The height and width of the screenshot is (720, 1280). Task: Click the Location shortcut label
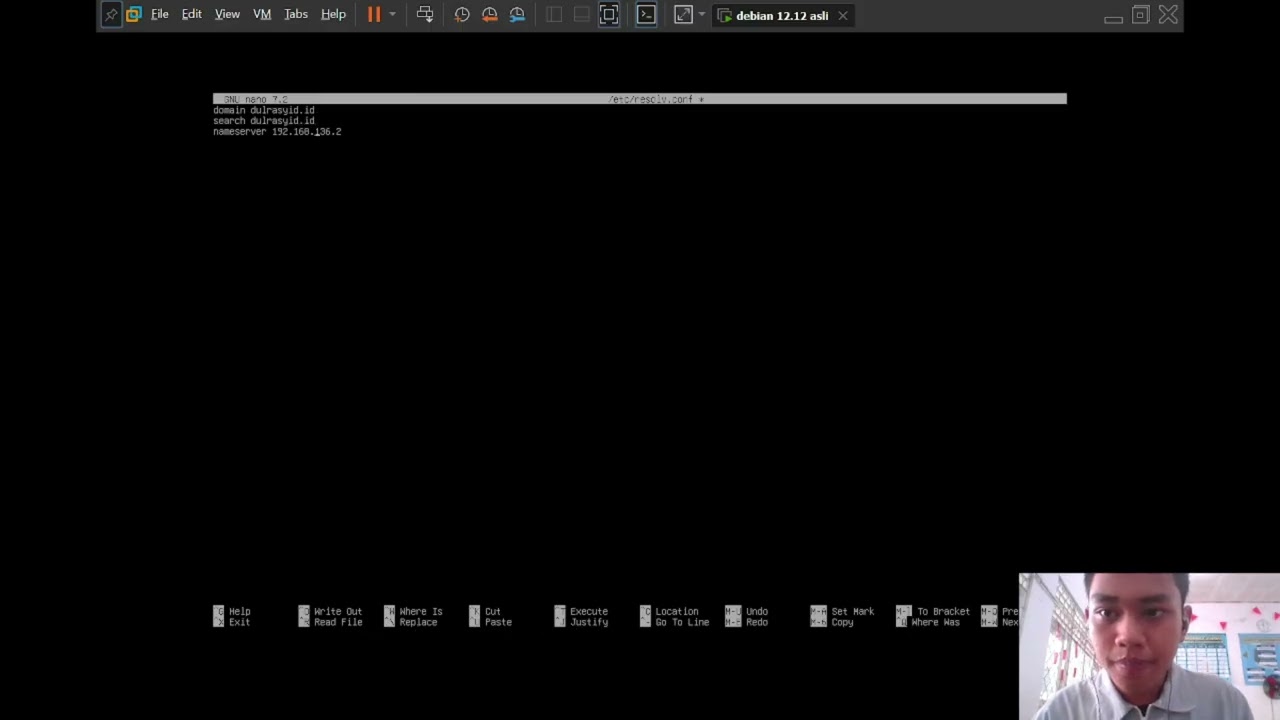click(677, 612)
